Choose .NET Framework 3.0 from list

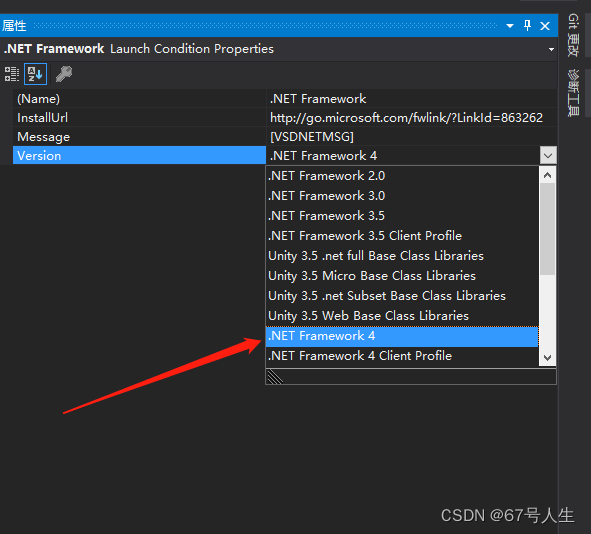pos(403,196)
